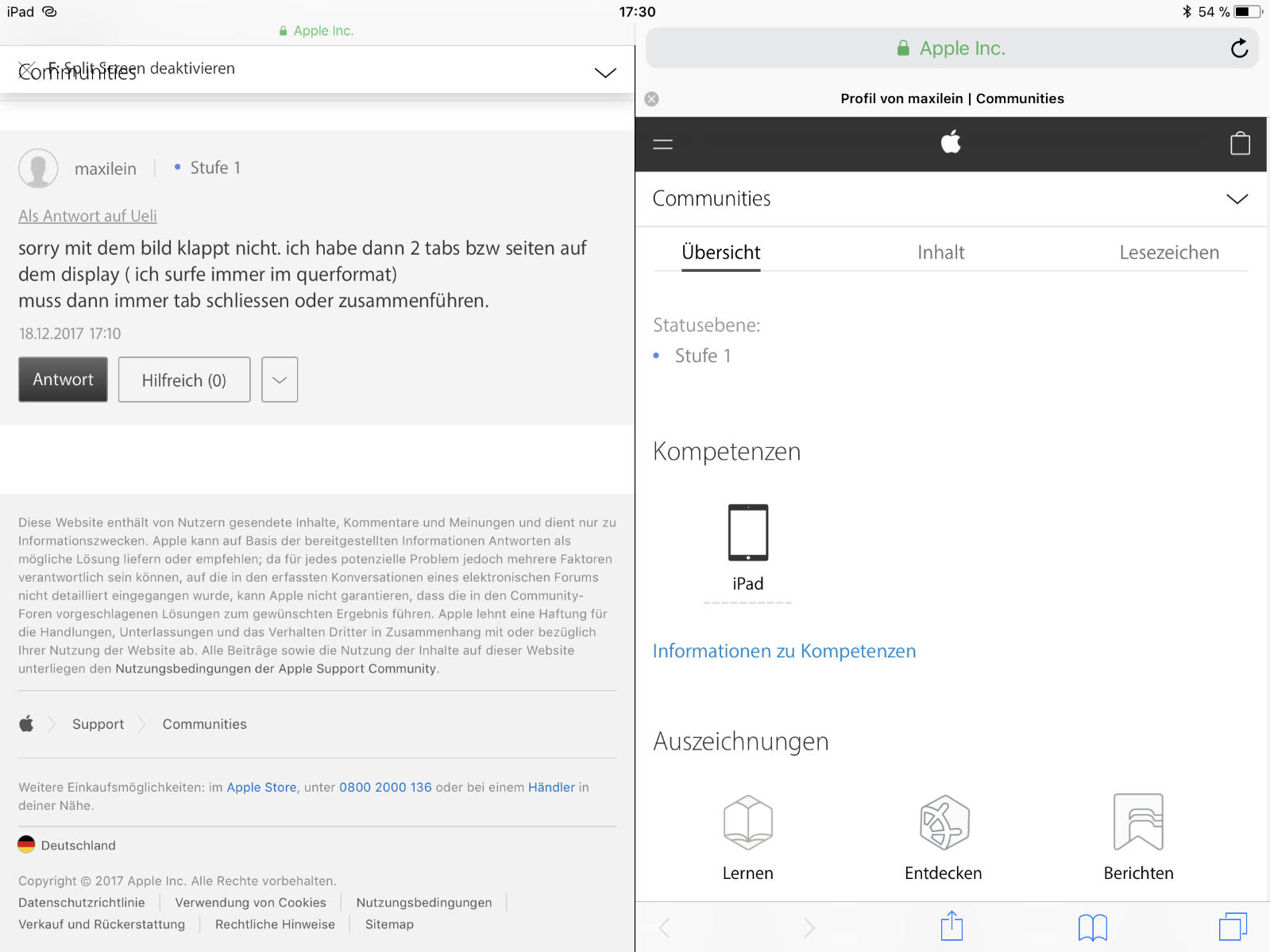This screenshot has width=1270, height=952.
Task: Tap the 17:30 clock in status bar
Action: (637, 12)
